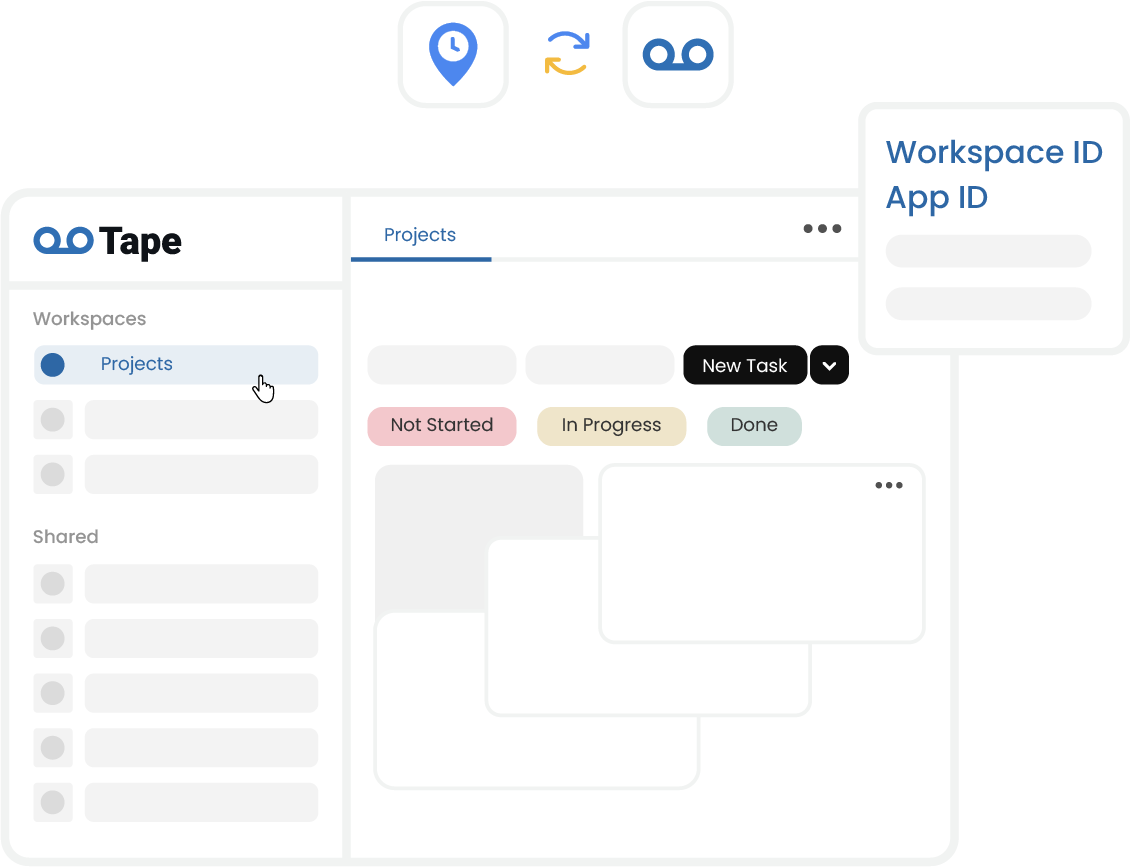
Task: Select the Done status label
Action: [754, 426]
